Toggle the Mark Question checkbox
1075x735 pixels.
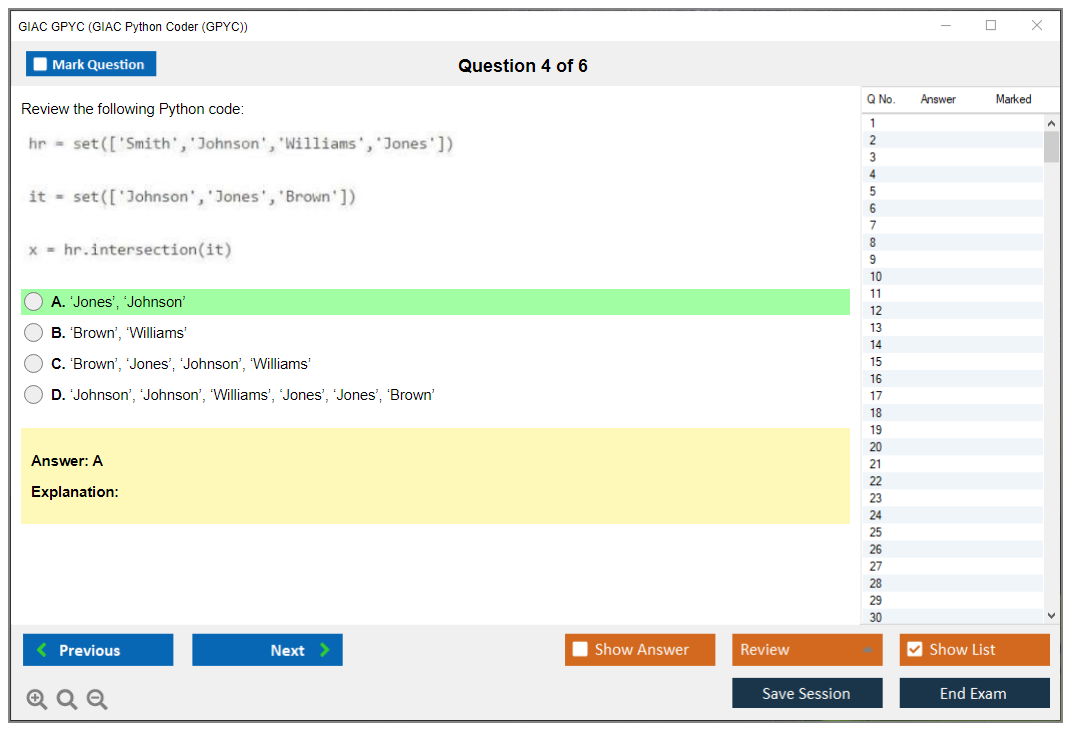pos(41,65)
